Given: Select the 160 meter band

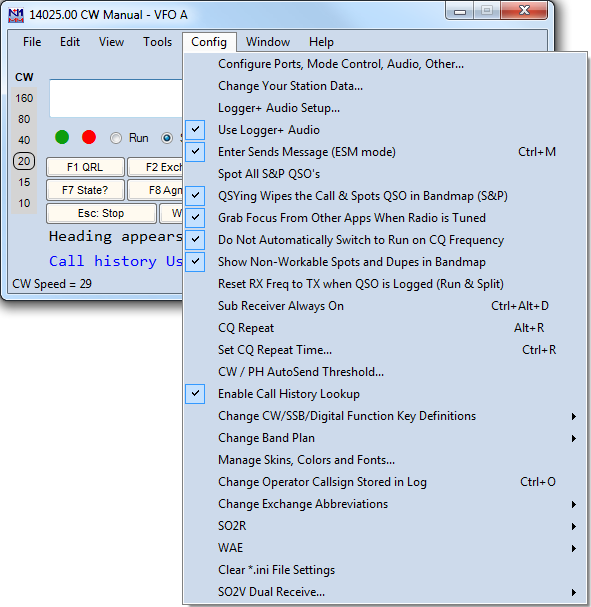Looking at the screenshot, I should coord(24,98).
